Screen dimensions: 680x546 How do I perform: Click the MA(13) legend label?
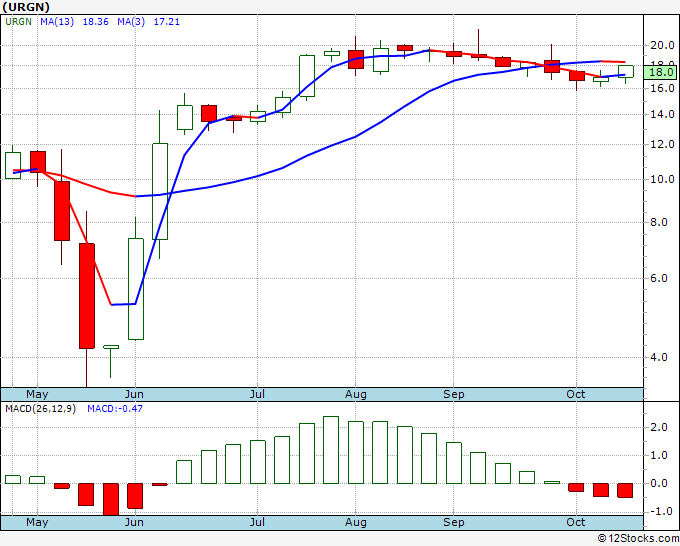point(57,22)
